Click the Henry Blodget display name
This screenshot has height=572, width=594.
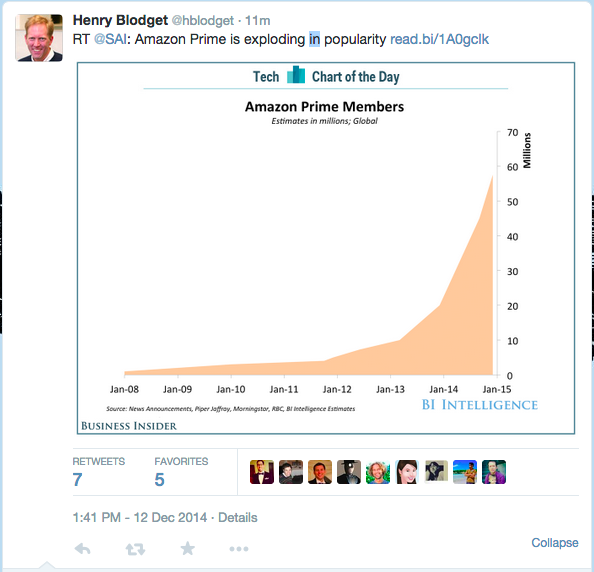coord(120,20)
